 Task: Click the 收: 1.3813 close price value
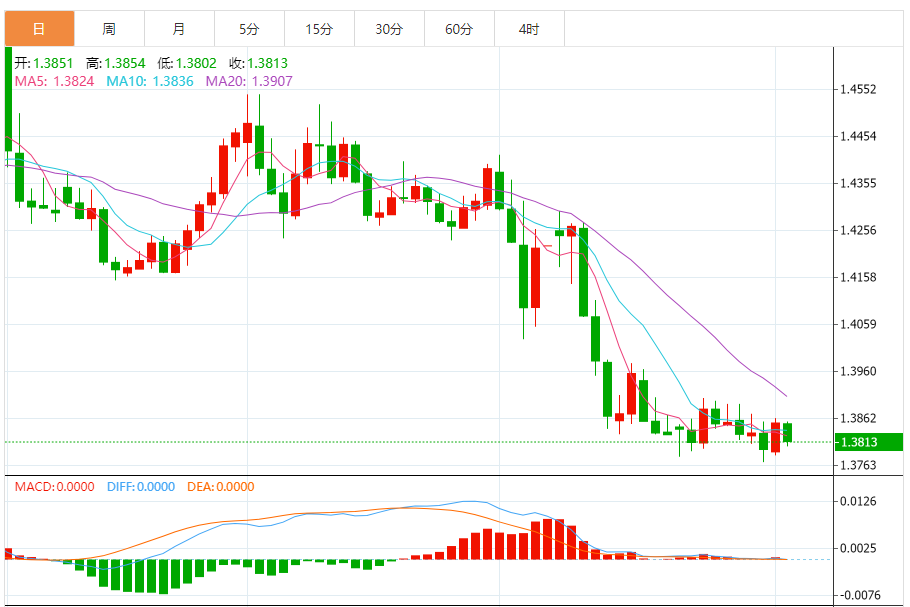[x=258, y=63]
